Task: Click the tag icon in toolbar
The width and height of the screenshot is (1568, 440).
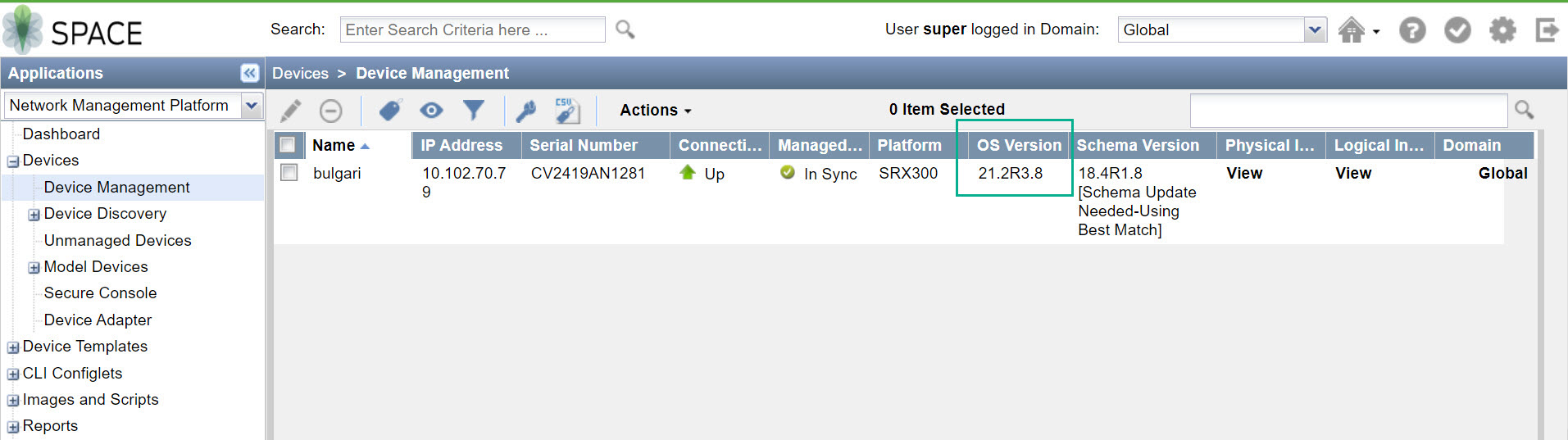Action: 390,110
